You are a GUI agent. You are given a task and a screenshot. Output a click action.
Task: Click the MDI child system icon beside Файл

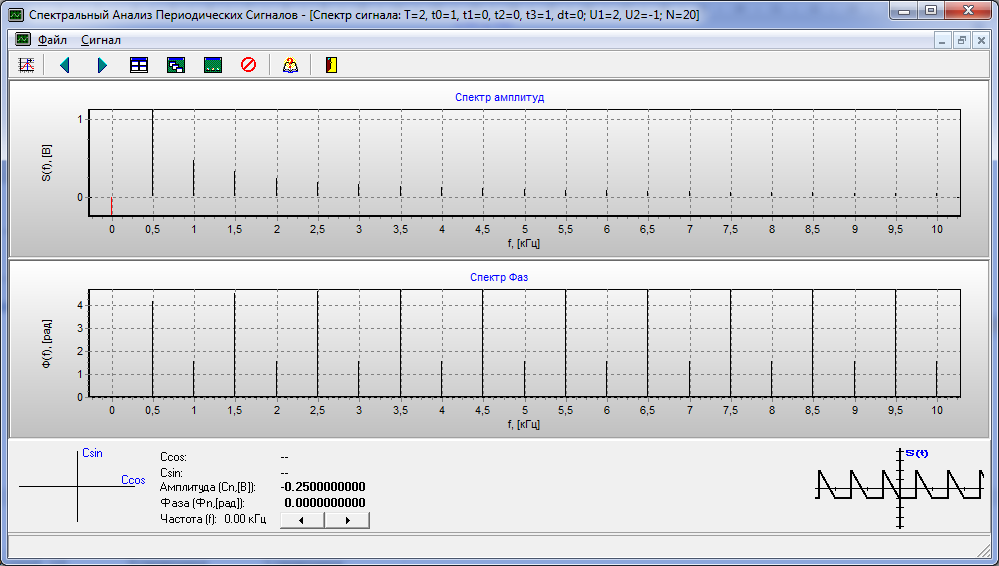click(x=22, y=40)
